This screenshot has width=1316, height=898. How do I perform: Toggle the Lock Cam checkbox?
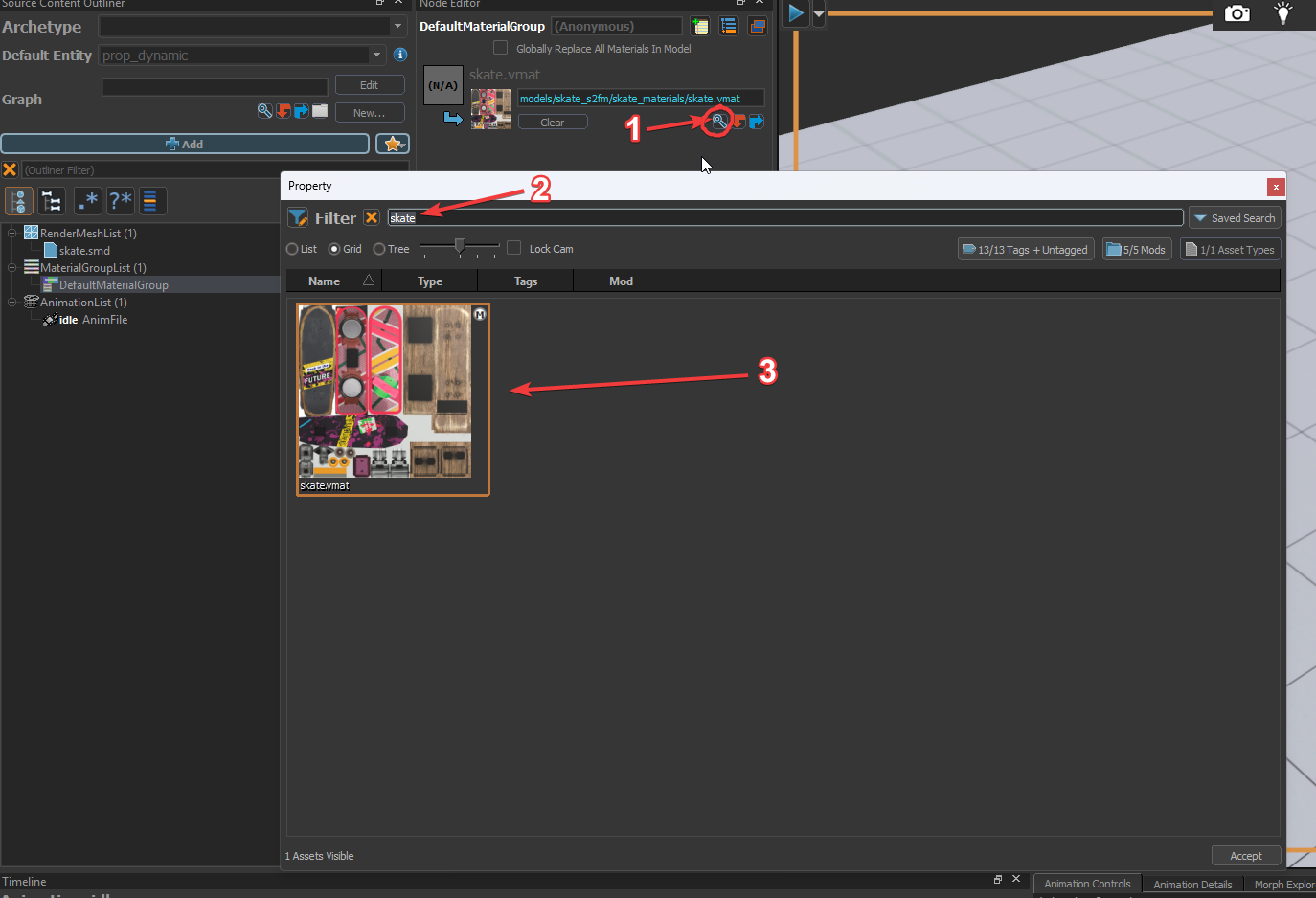tap(514, 248)
